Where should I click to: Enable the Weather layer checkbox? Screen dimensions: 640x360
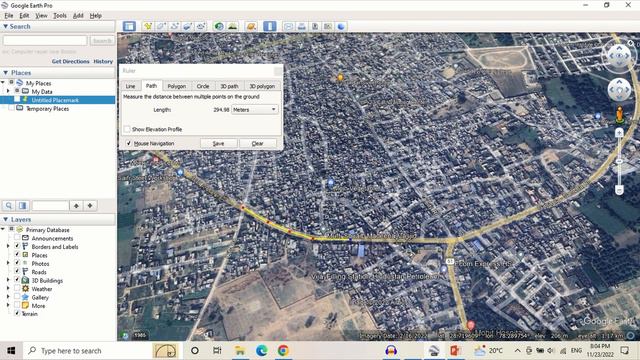tap(17, 289)
